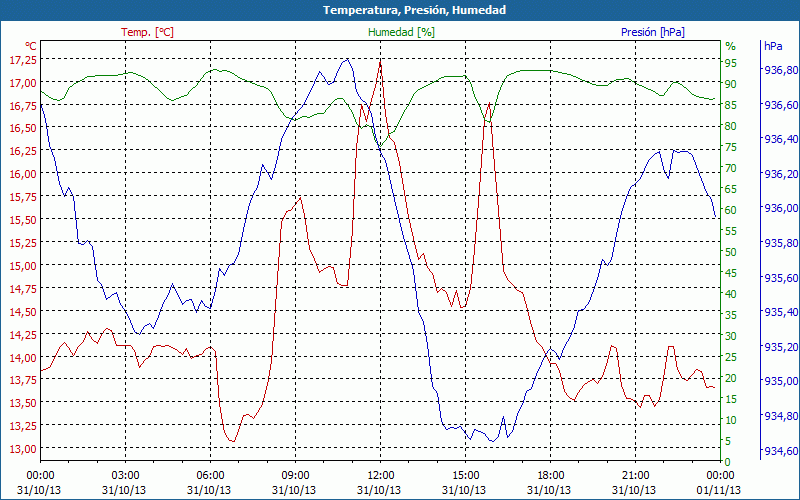Click pressure axis value "935,60"
The width and height of the screenshot is (800, 500).
(781, 278)
